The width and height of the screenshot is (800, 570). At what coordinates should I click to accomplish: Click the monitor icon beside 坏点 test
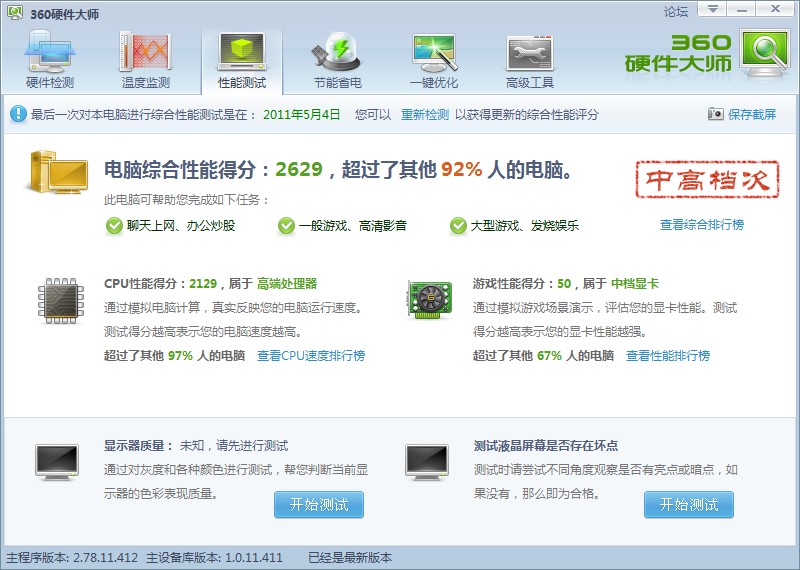point(427,462)
